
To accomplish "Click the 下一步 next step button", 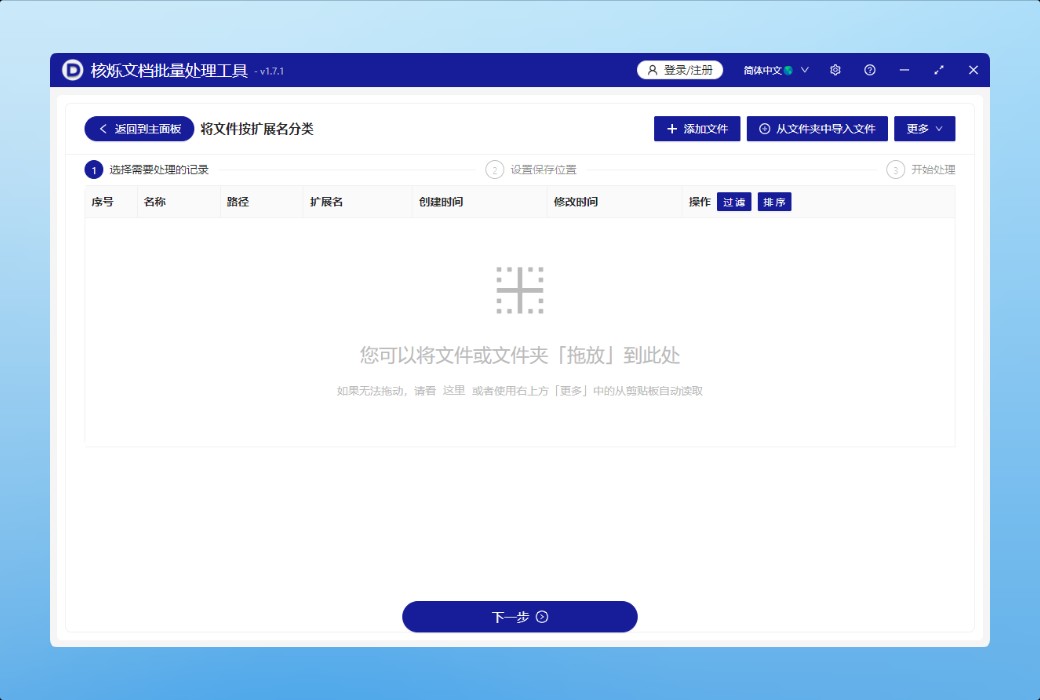I will click(520, 617).
